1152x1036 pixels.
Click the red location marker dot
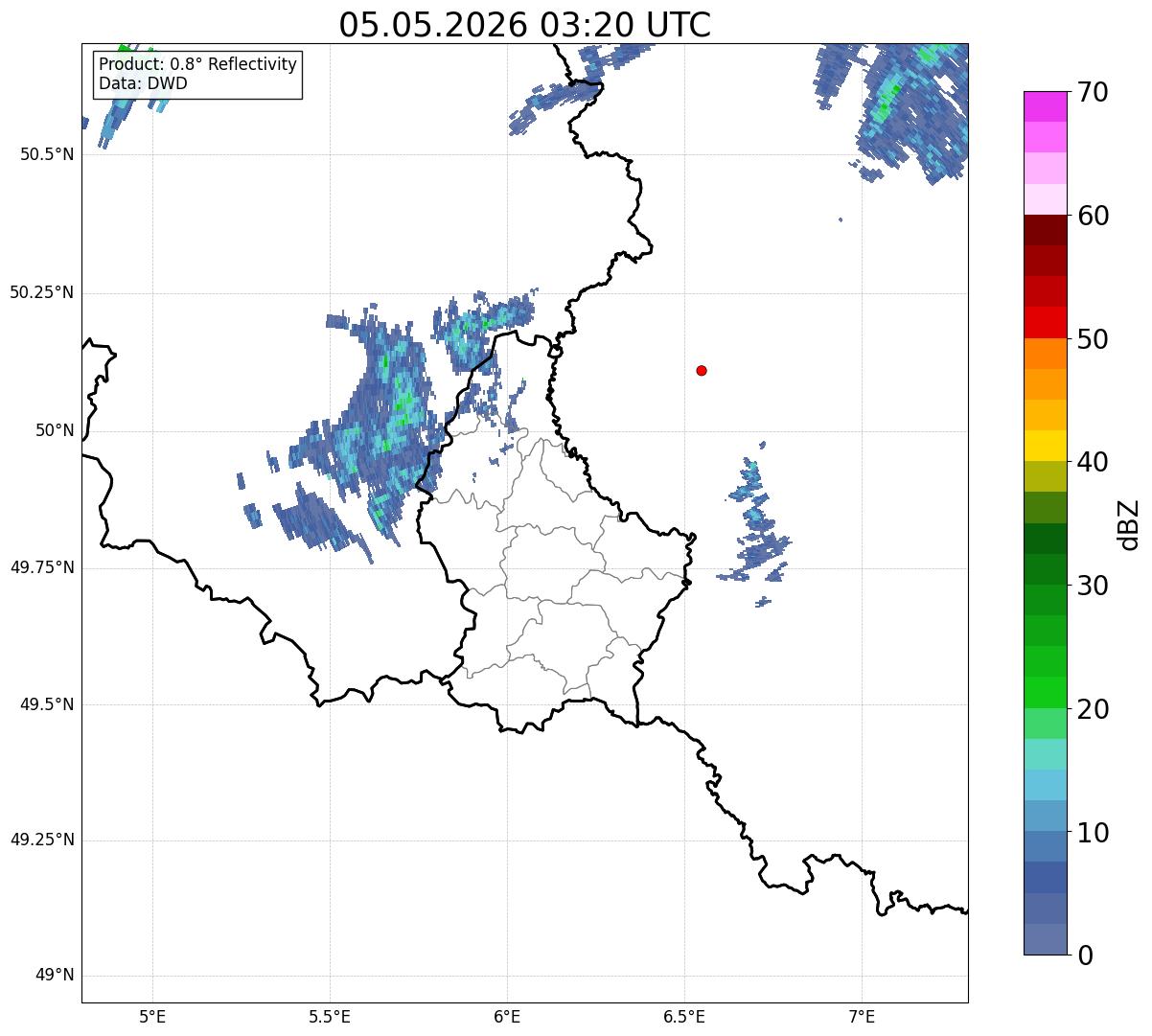702,370
